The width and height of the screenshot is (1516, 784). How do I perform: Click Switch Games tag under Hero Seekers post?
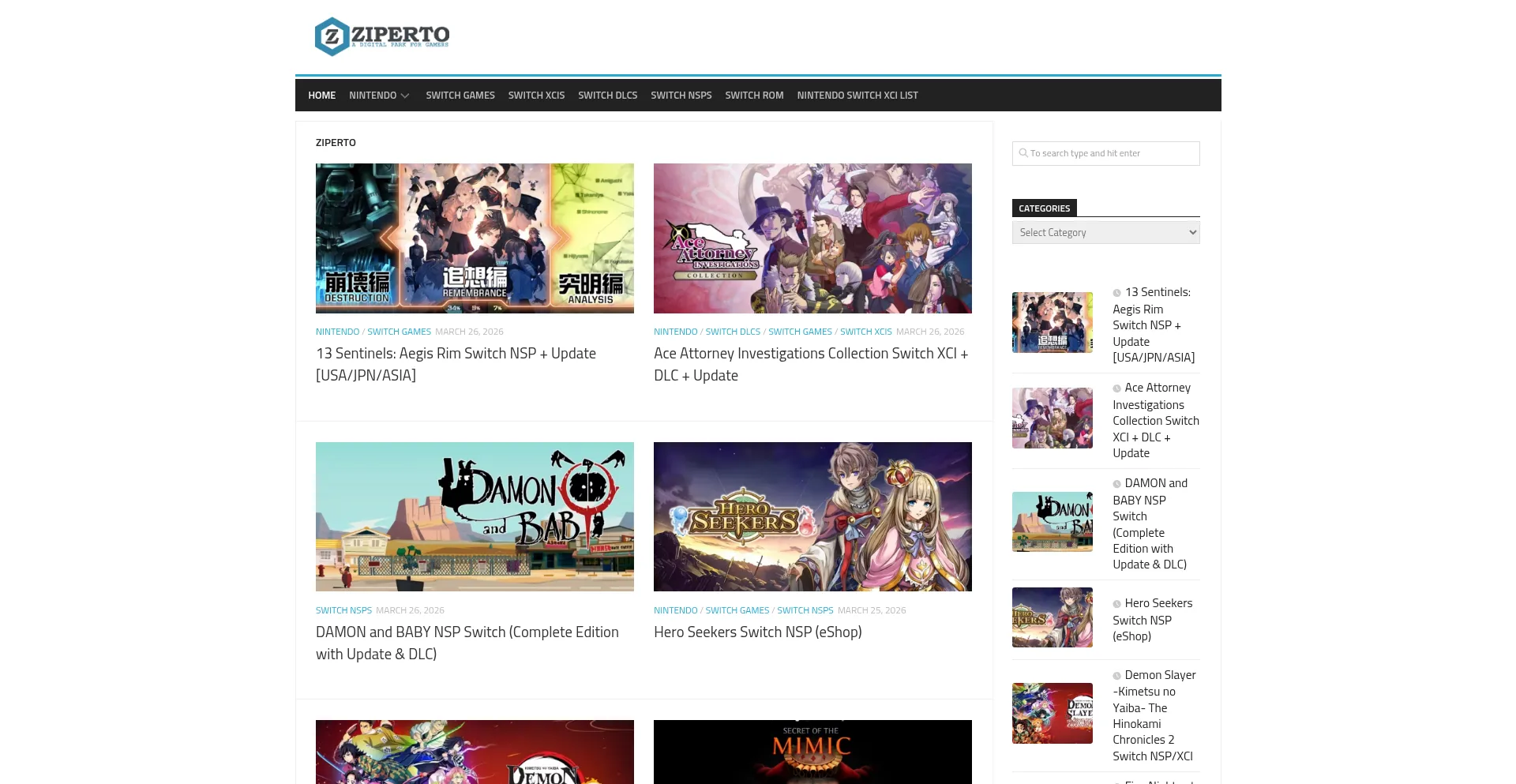click(737, 610)
